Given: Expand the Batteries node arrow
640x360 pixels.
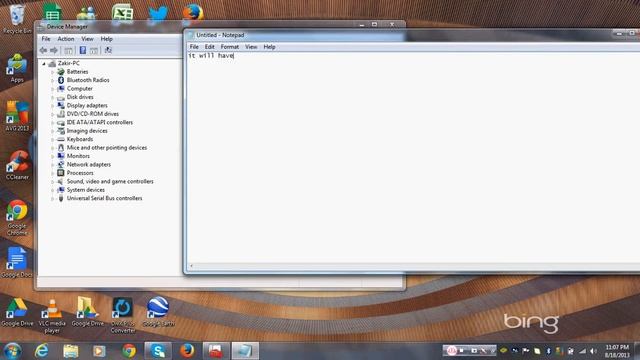Looking at the screenshot, I should pyautogui.click(x=53, y=72).
